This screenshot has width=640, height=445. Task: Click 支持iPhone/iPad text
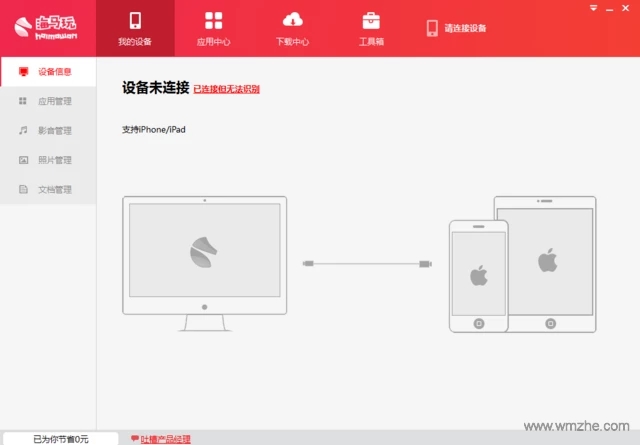coord(154,129)
